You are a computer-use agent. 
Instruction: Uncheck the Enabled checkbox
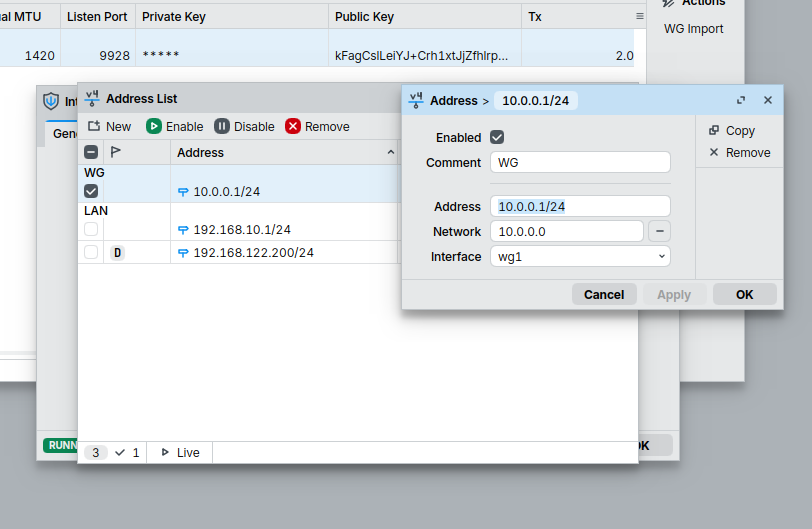(497, 138)
